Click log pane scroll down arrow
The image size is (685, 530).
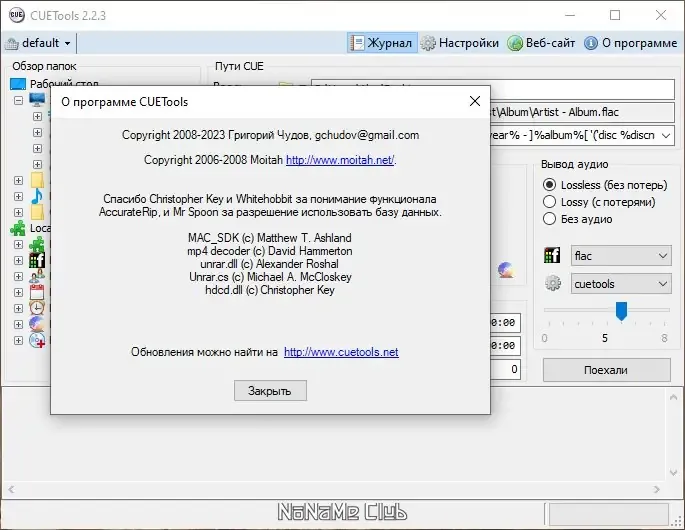(673, 472)
